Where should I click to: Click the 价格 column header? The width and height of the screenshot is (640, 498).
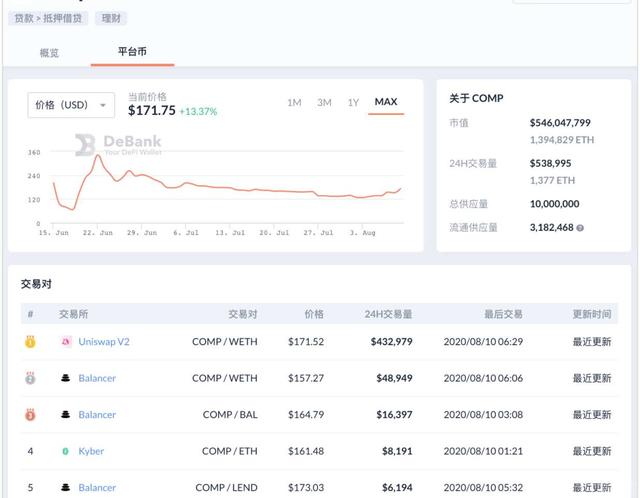(x=314, y=314)
